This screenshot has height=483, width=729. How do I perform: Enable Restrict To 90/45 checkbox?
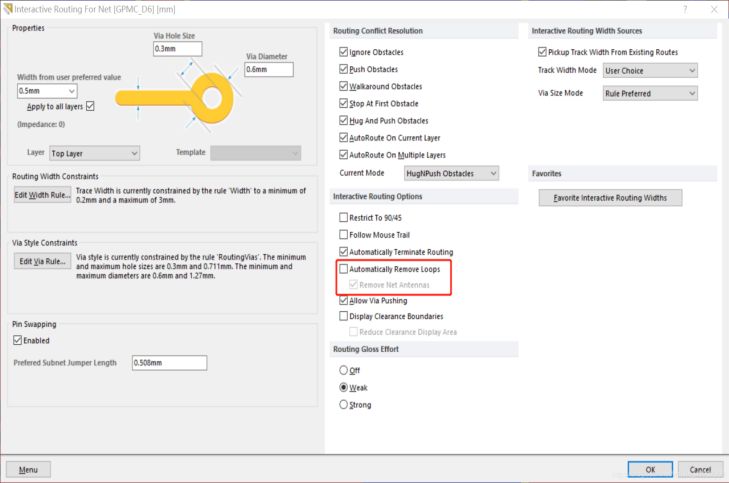pos(345,218)
